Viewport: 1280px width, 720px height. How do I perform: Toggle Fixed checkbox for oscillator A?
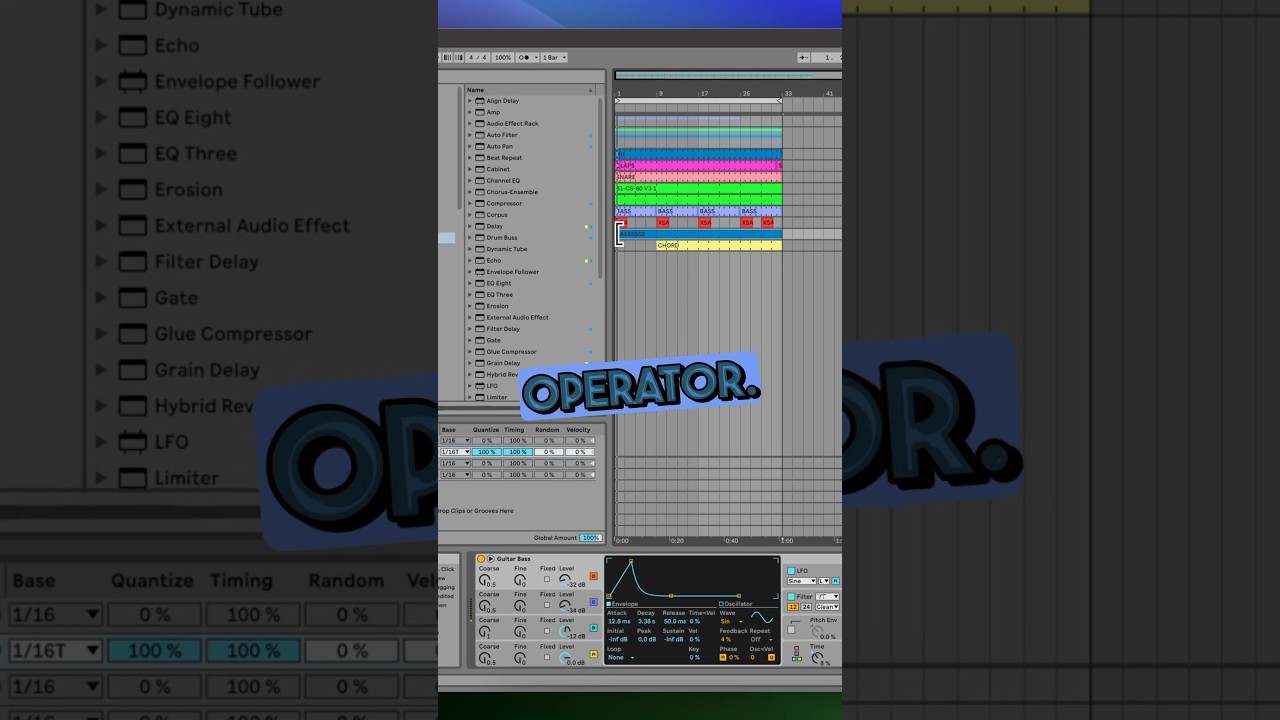[547, 657]
